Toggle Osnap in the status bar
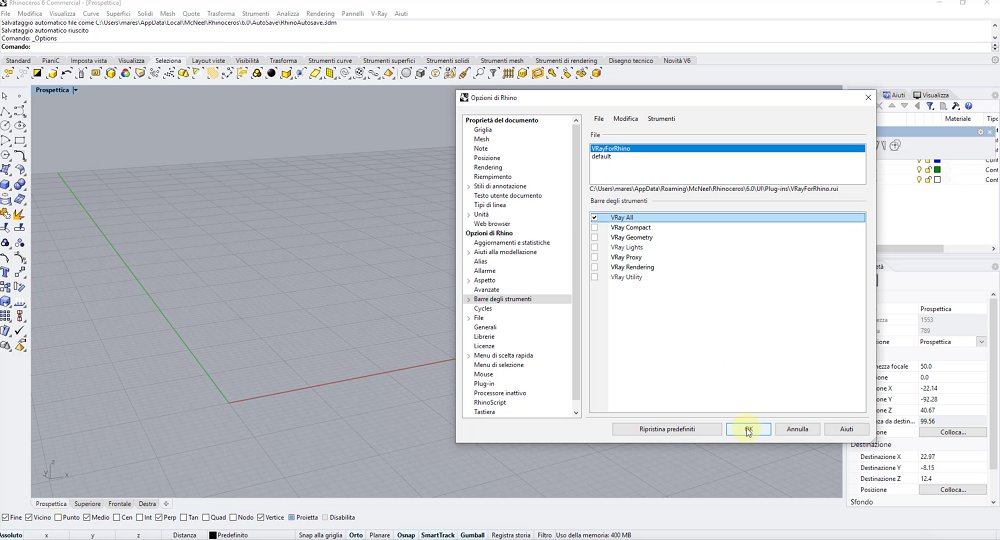Screen dimensions: 1000x540 pyautogui.click(x=406, y=535)
